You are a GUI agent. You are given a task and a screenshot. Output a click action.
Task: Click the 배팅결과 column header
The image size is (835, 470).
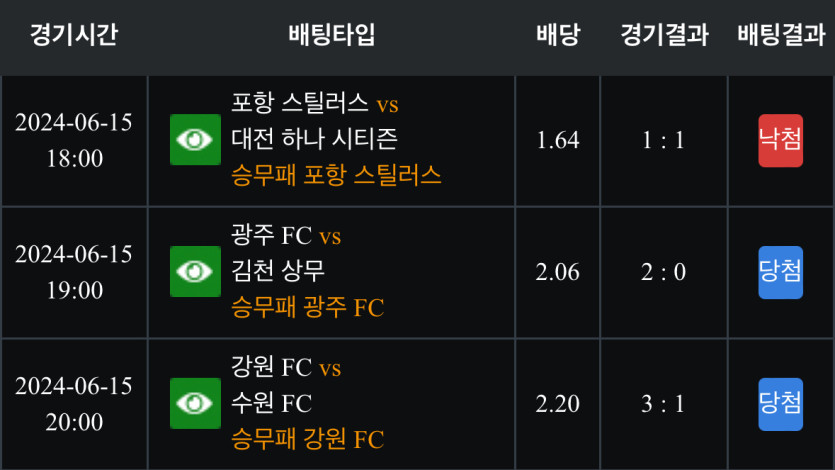(x=781, y=35)
